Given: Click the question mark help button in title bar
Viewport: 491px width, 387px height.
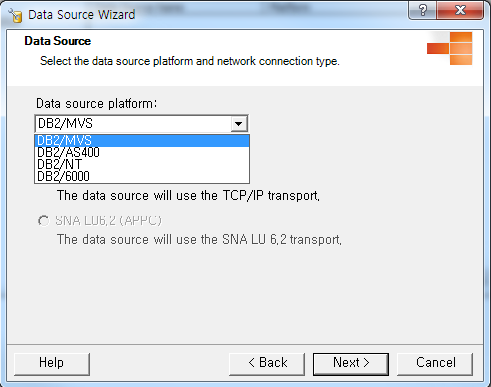Looking at the screenshot, I should click(422, 10).
